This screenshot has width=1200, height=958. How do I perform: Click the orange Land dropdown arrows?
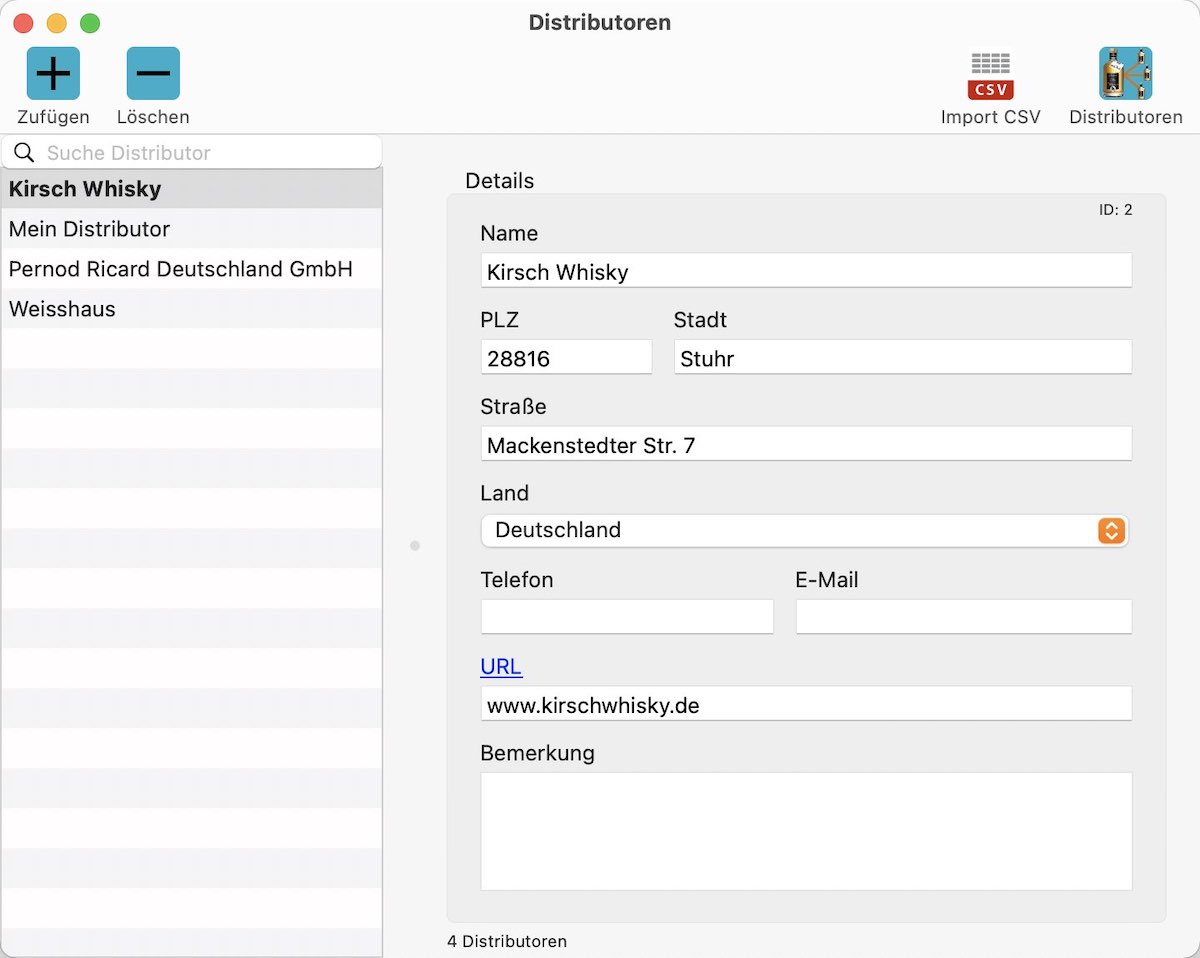pyautogui.click(x=1111, y=530)
